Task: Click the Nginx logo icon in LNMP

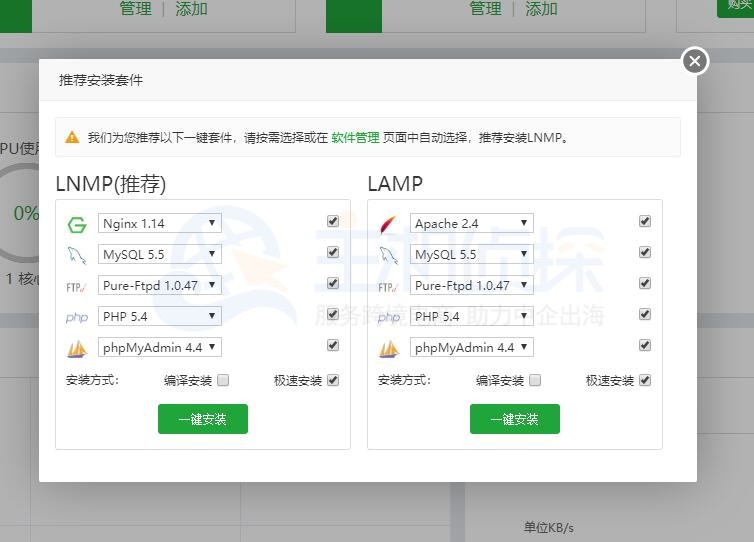Action: (x=77, y=224)
